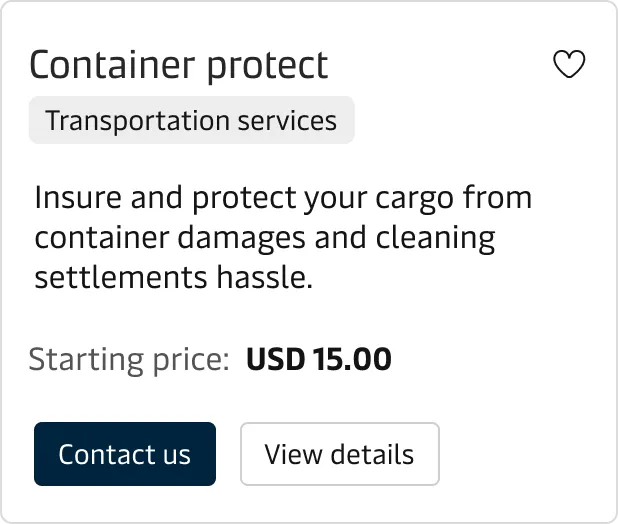Click the grey Transportation services chip

[x=191, y=121]
